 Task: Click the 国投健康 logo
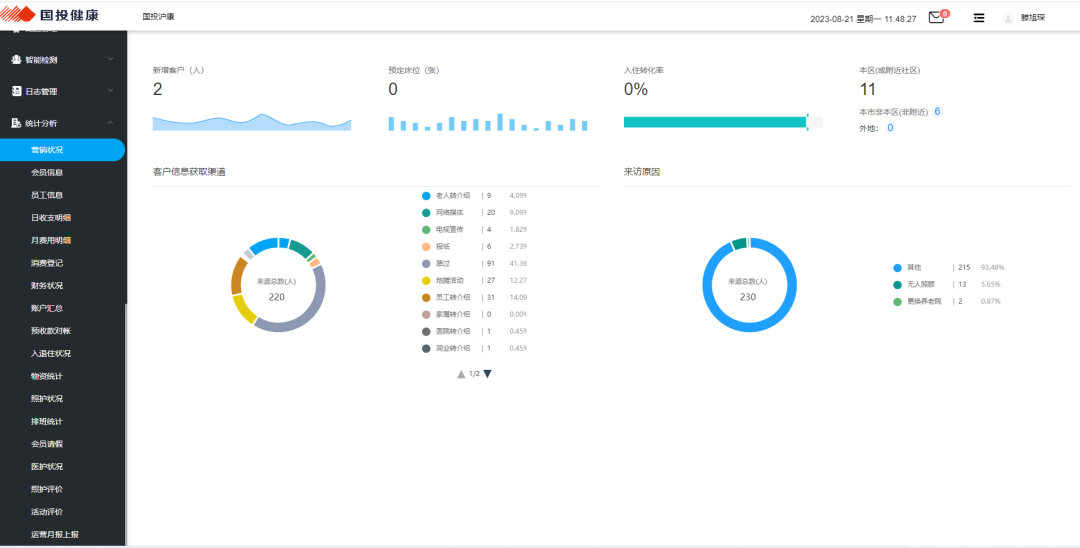(x=50, y=14)
